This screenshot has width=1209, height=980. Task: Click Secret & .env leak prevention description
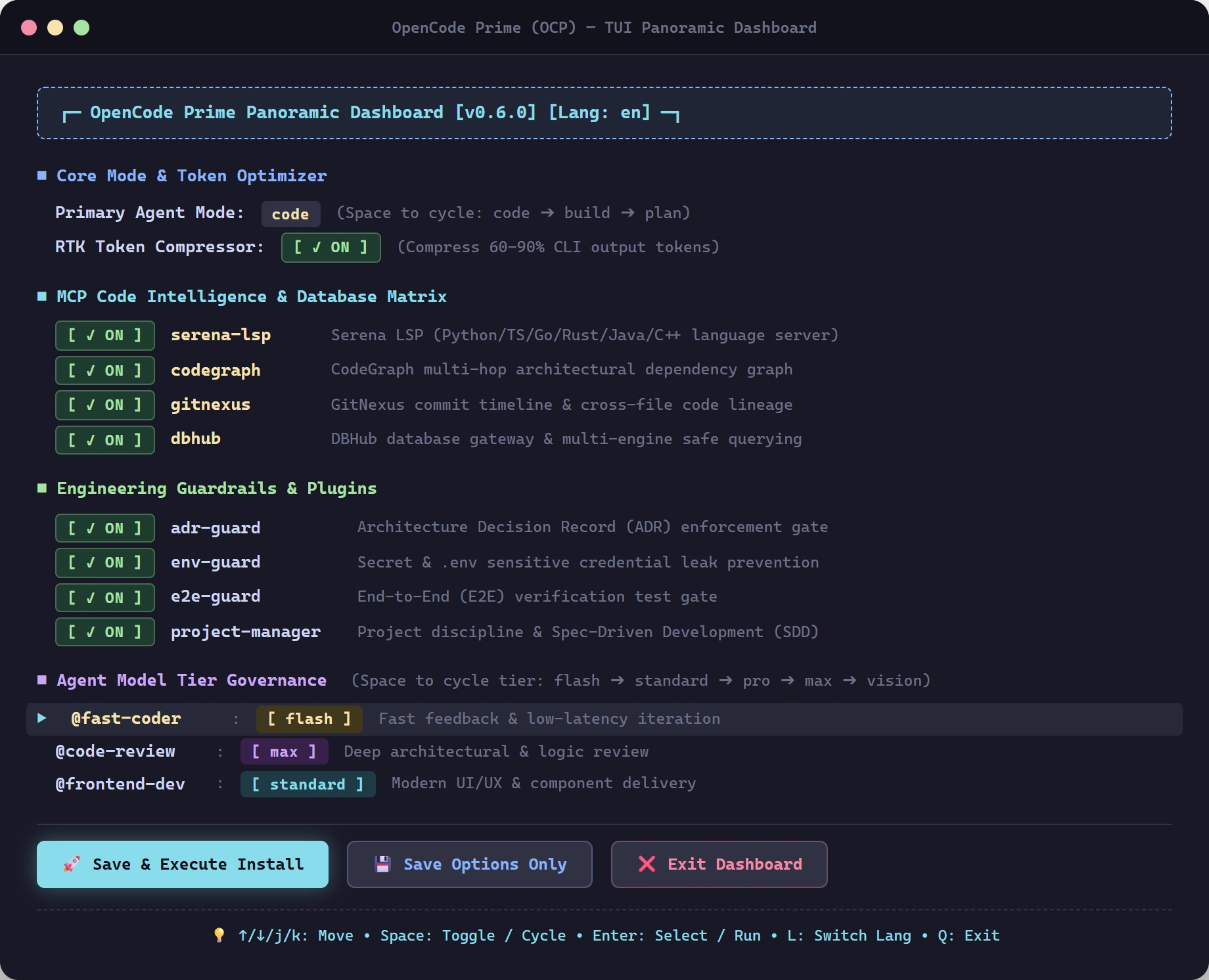pos(588,562)
